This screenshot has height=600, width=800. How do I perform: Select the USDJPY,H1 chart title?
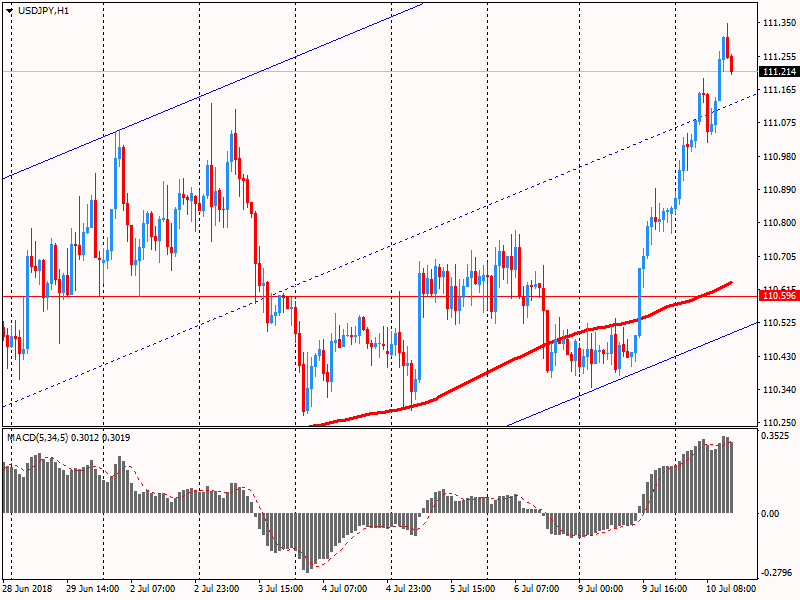tap(43, 11)
